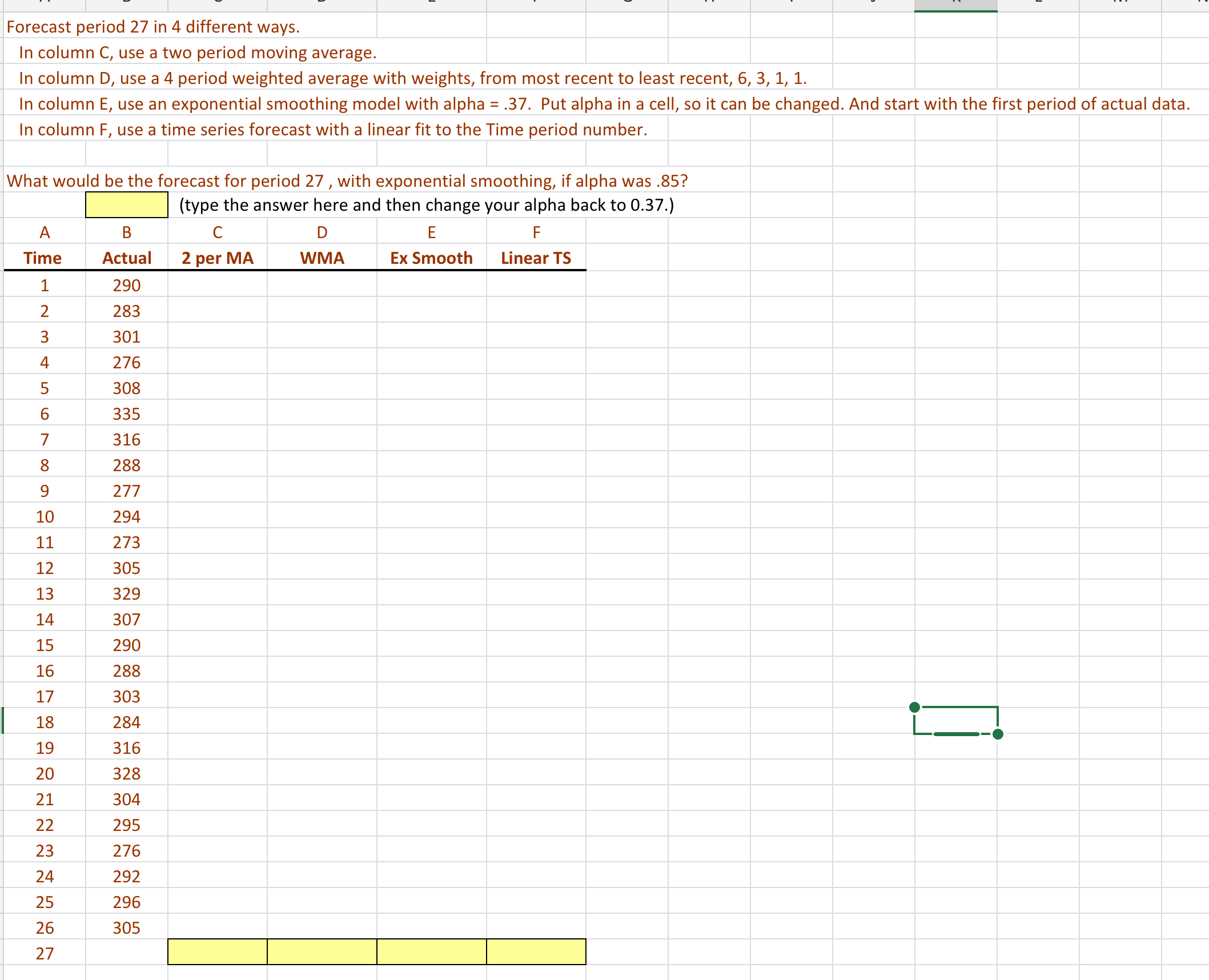Select yellow WMA forecast cell in row 27
The width and height of the screenshot is (1209, 980).
click(322, 952)
